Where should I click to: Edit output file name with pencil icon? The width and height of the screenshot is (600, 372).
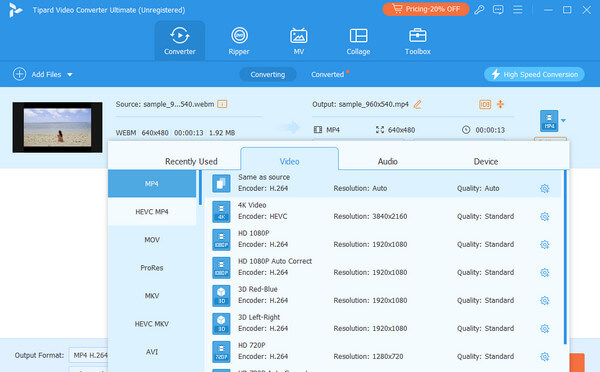point(417,104)
